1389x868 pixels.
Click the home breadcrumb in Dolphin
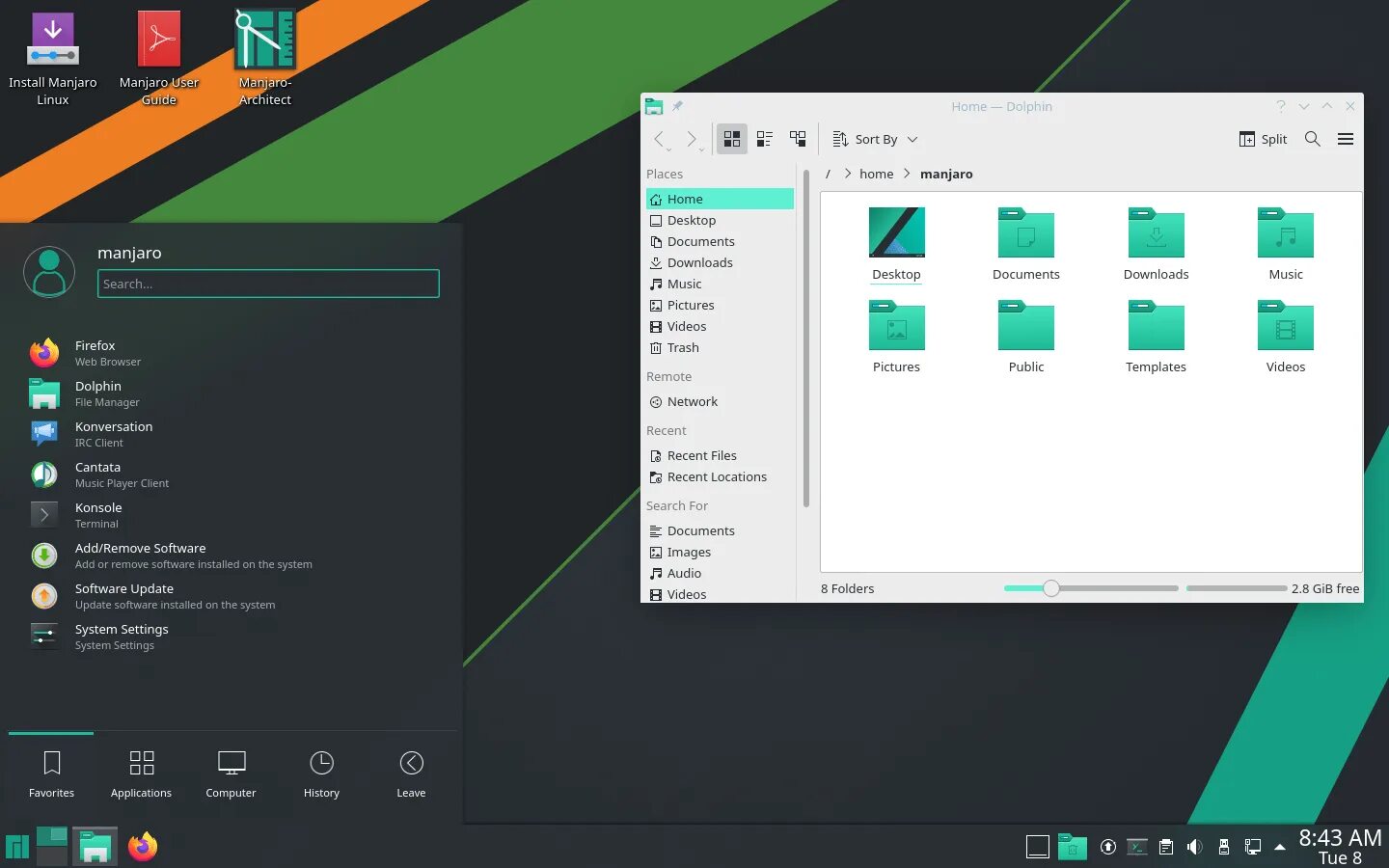coord(876,174)
